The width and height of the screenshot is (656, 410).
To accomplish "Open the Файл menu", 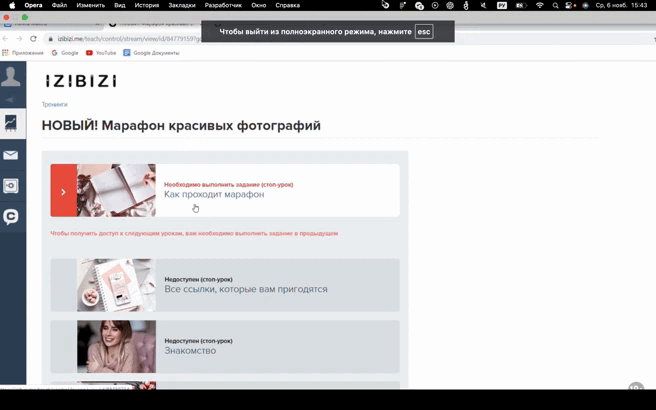I will (x=59, y=5).
